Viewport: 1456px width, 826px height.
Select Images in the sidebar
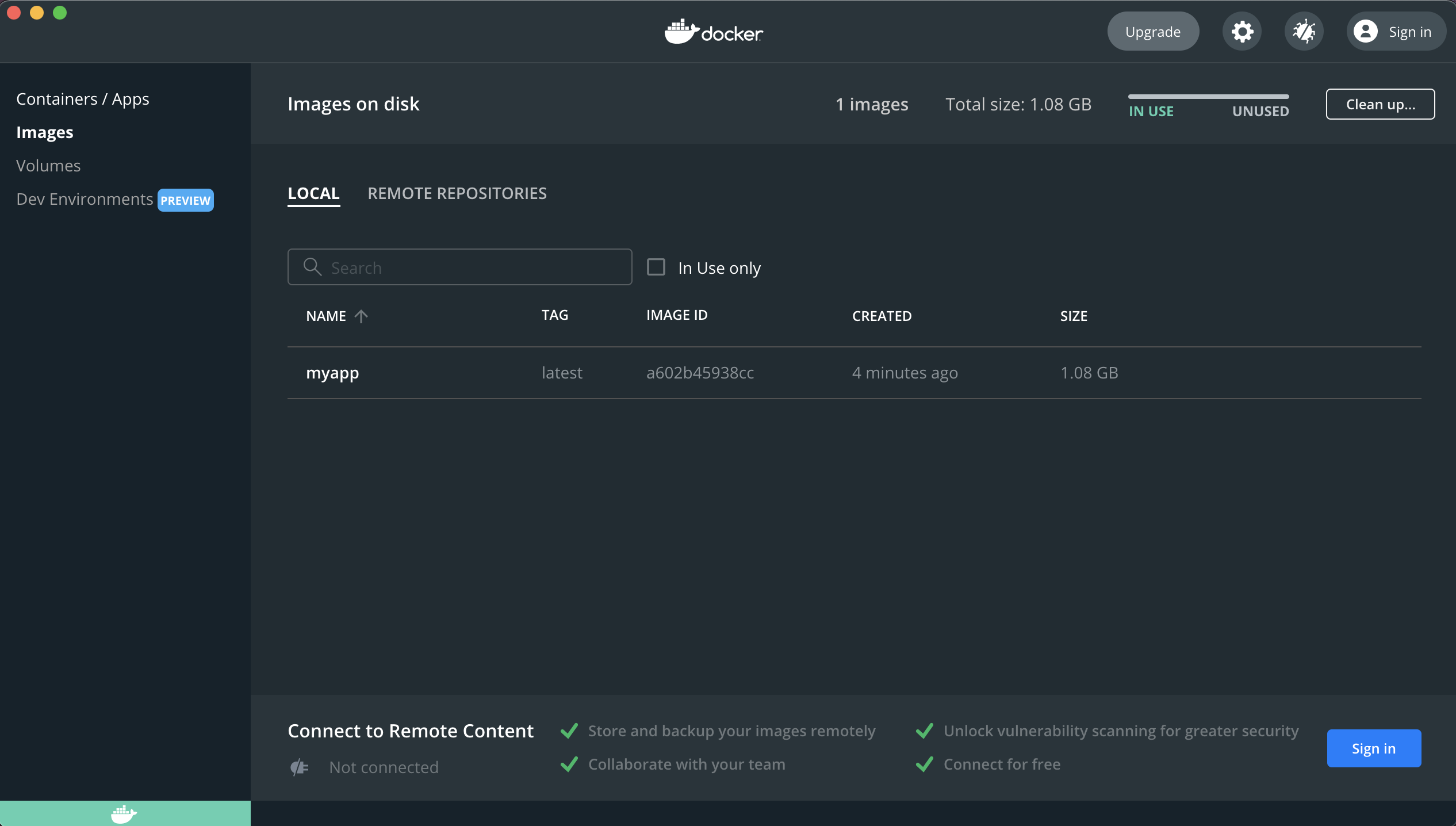pyautogui.click(x=45, y=132)
